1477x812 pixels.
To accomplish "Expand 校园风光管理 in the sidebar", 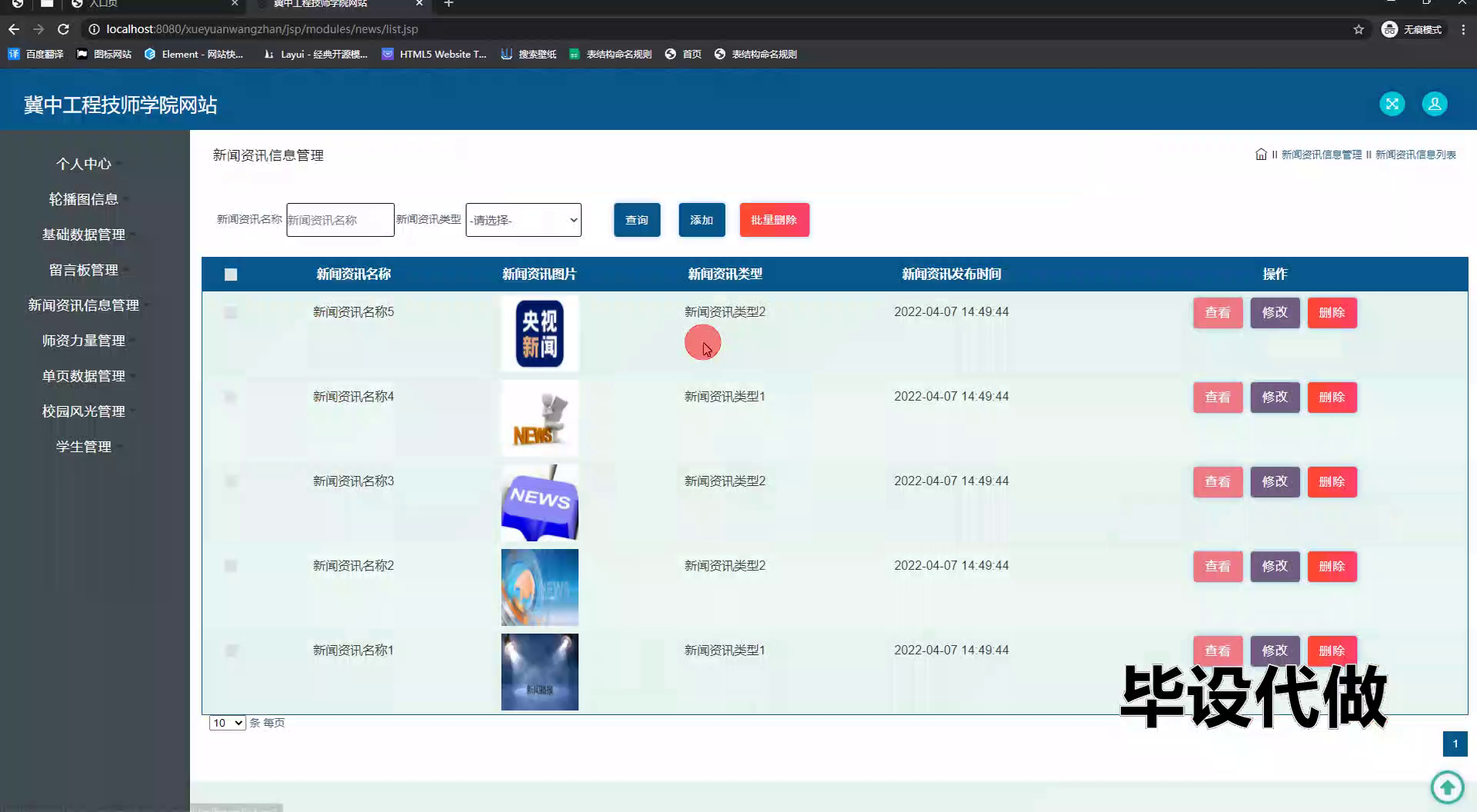I will (x=84, y=411).
